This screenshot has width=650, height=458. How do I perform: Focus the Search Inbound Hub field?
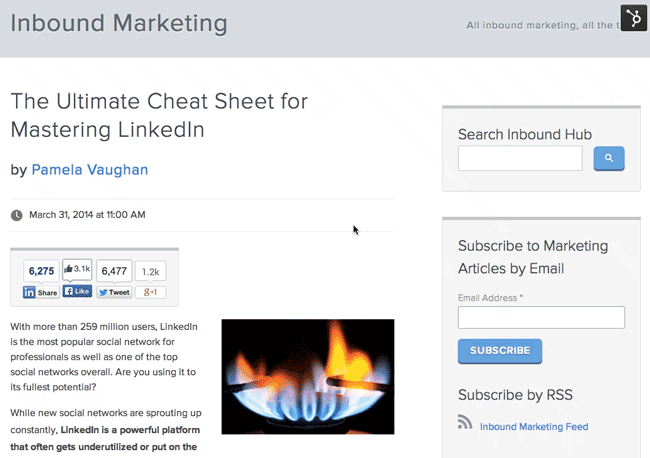click(x=520, y=158)
